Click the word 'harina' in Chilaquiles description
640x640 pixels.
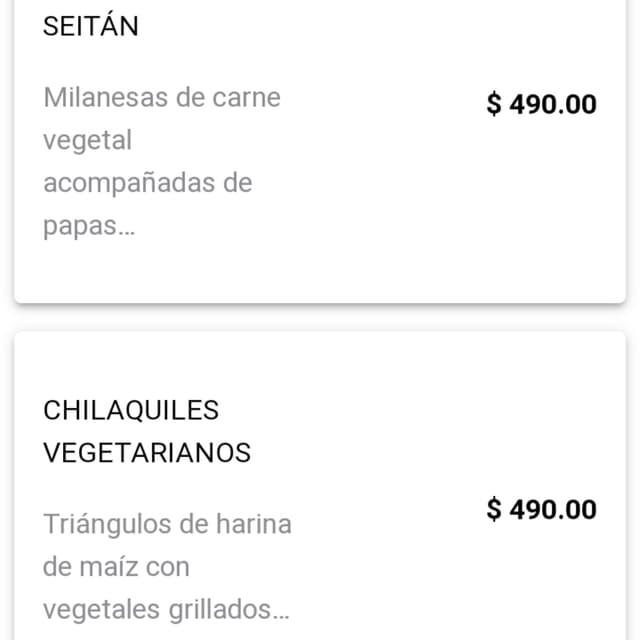pos(254,524)
